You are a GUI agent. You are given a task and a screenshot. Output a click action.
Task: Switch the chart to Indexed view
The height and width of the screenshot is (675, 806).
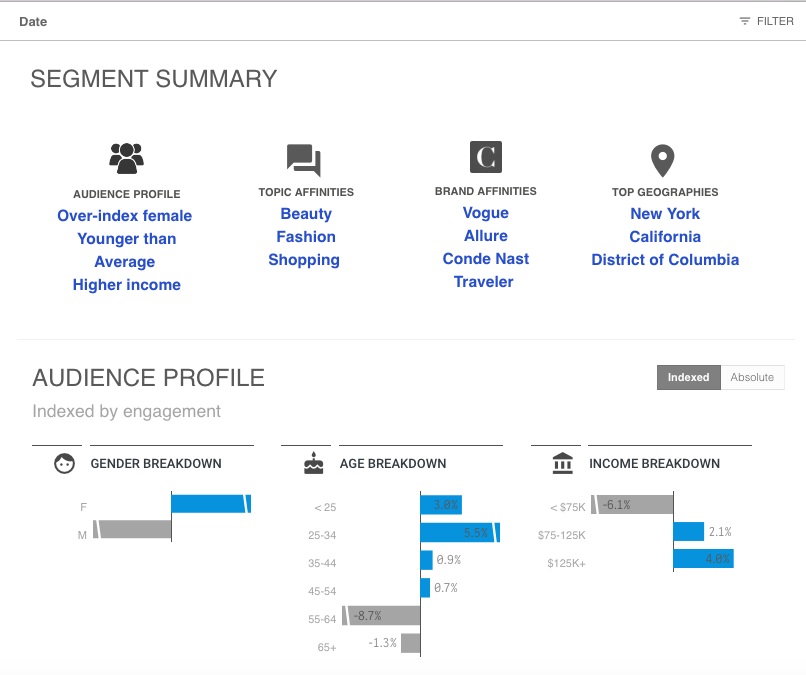[688, 377]
